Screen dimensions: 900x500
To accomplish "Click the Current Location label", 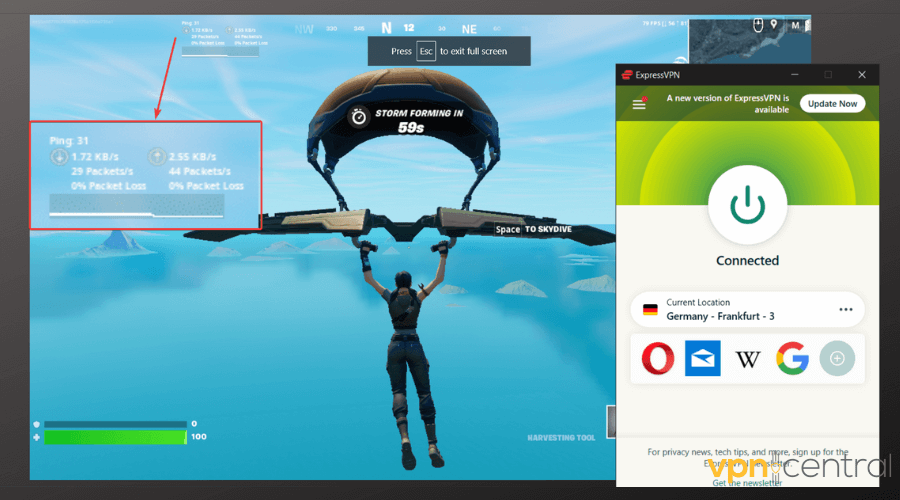I will (698, 303).
